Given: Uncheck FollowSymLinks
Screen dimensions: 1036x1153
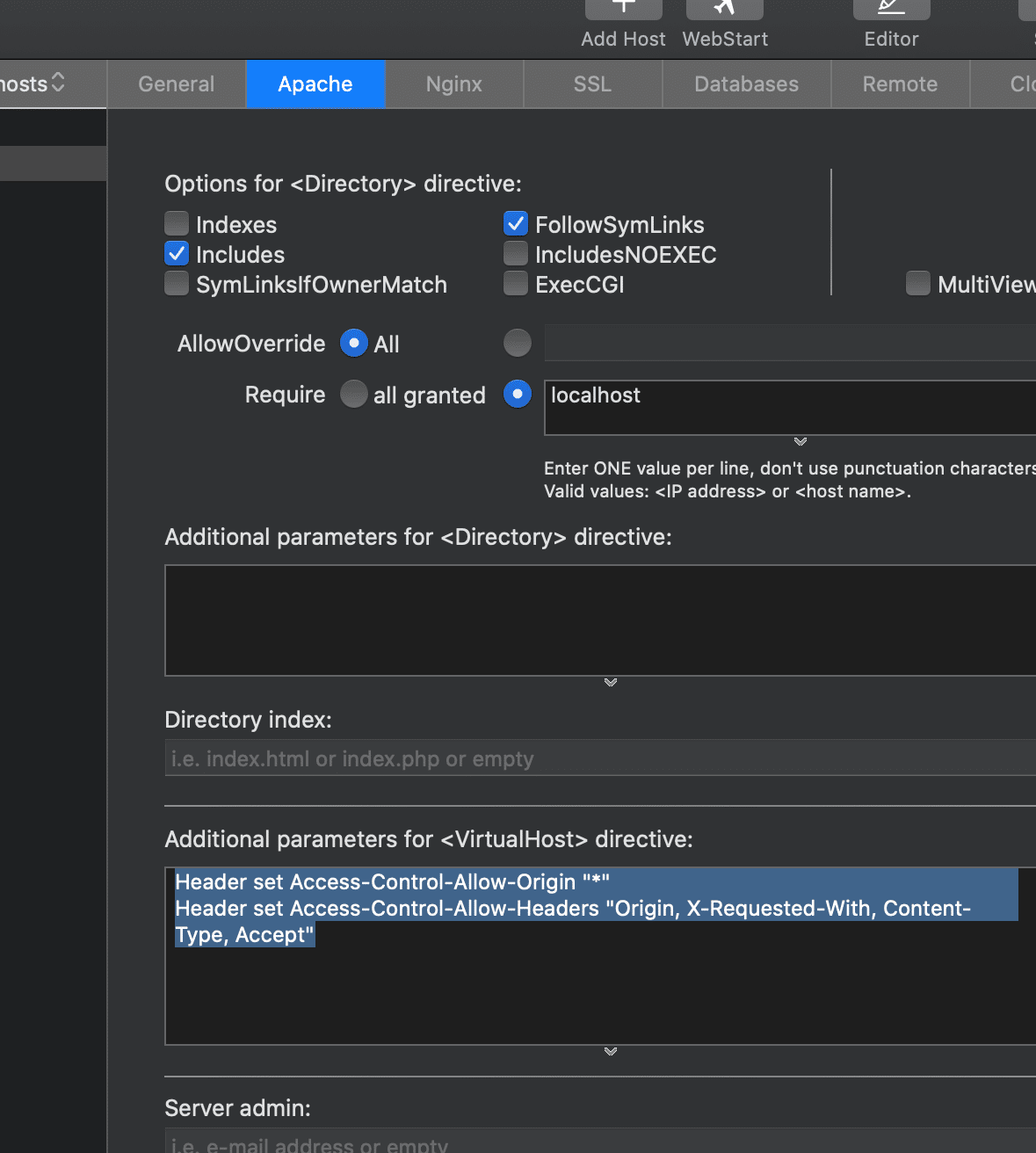Looking at the screenshot, I should click(x=516, y=223).
